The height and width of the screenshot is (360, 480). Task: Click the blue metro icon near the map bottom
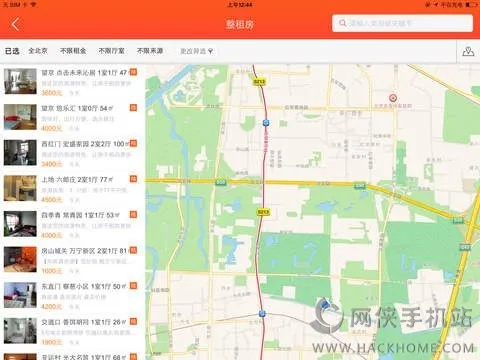(262, 313)
